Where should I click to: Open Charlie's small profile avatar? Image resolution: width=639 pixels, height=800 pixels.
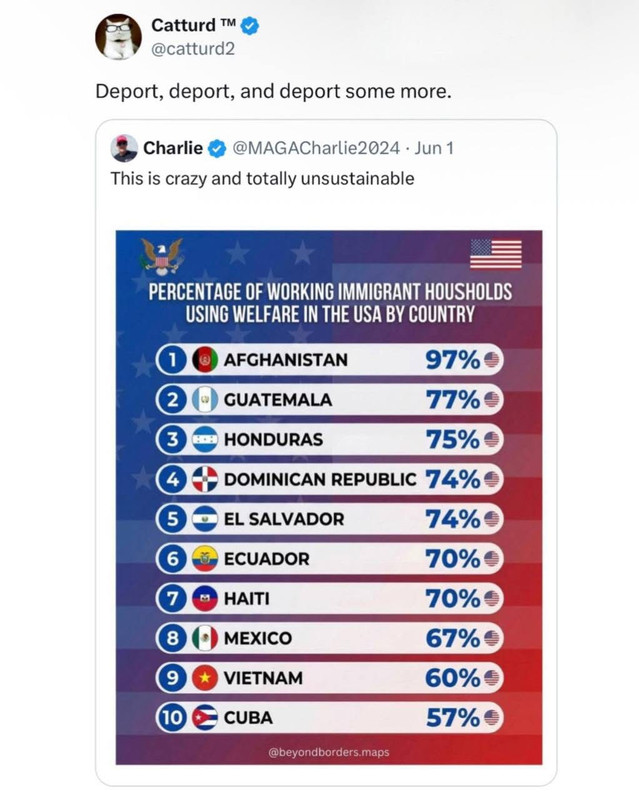124,148
